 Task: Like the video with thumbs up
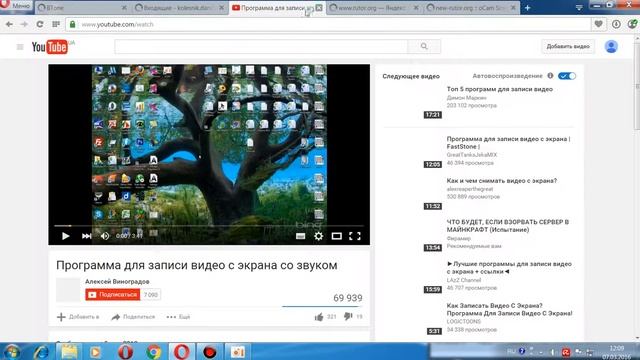click(319, 317)
